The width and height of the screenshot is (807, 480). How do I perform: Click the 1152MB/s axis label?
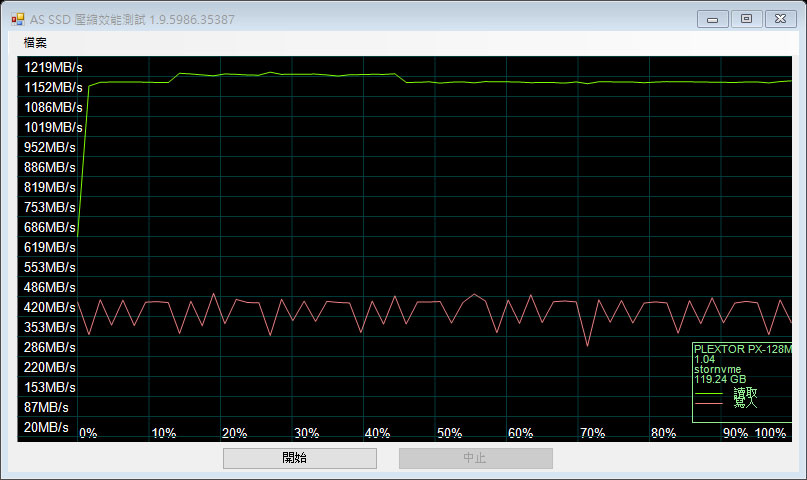53,87
